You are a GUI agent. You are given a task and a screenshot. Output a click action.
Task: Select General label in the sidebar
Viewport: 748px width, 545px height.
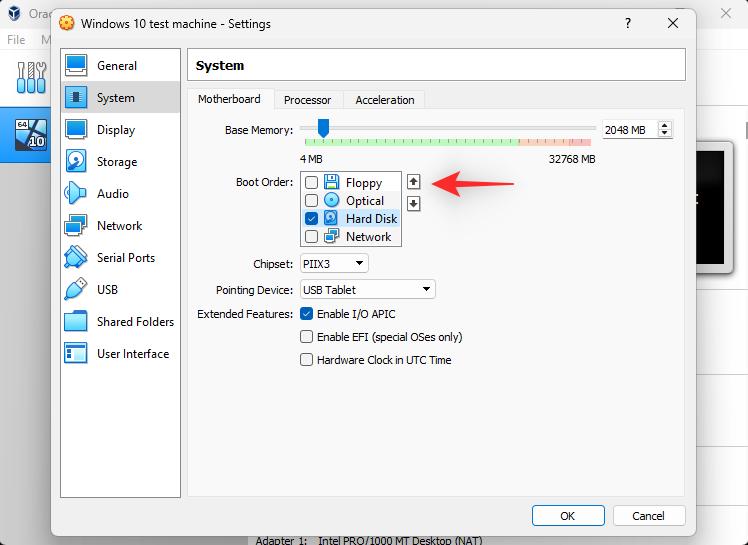[x=117, y=66]
